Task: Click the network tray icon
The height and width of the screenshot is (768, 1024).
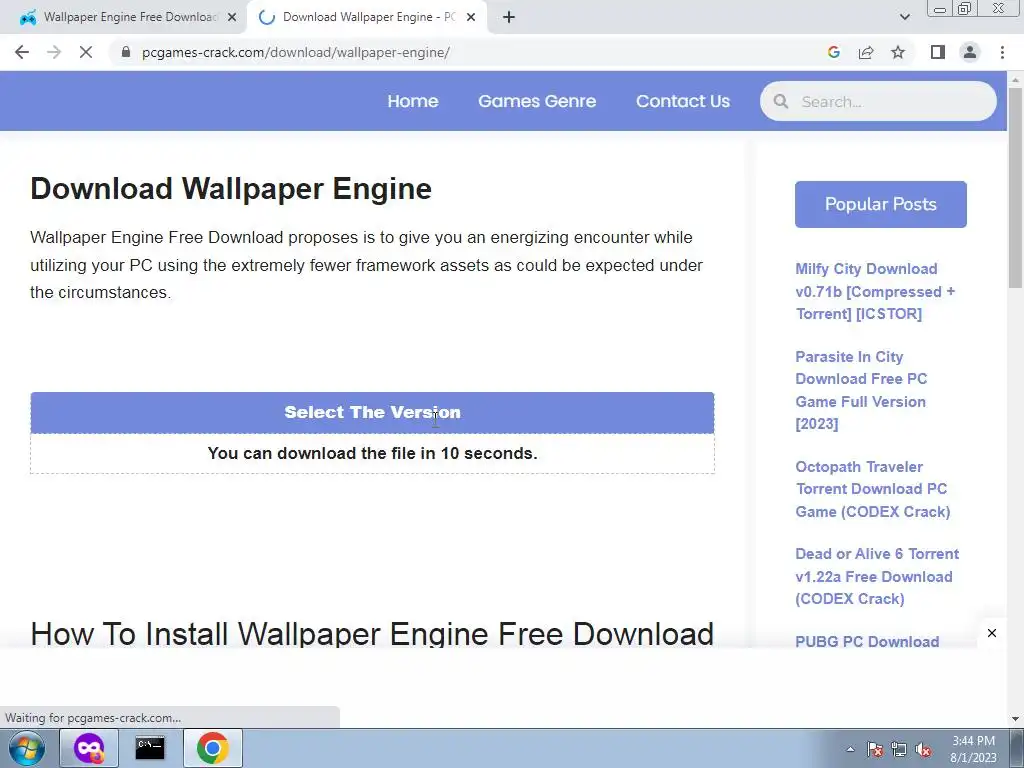Action: click(x=899, y=749)
